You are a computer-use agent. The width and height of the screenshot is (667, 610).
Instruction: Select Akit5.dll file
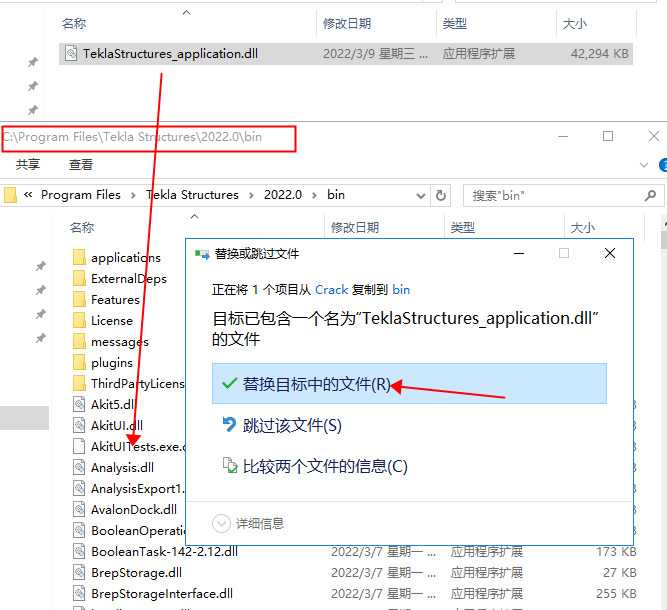pyautogui.click(x=112, y=404)
